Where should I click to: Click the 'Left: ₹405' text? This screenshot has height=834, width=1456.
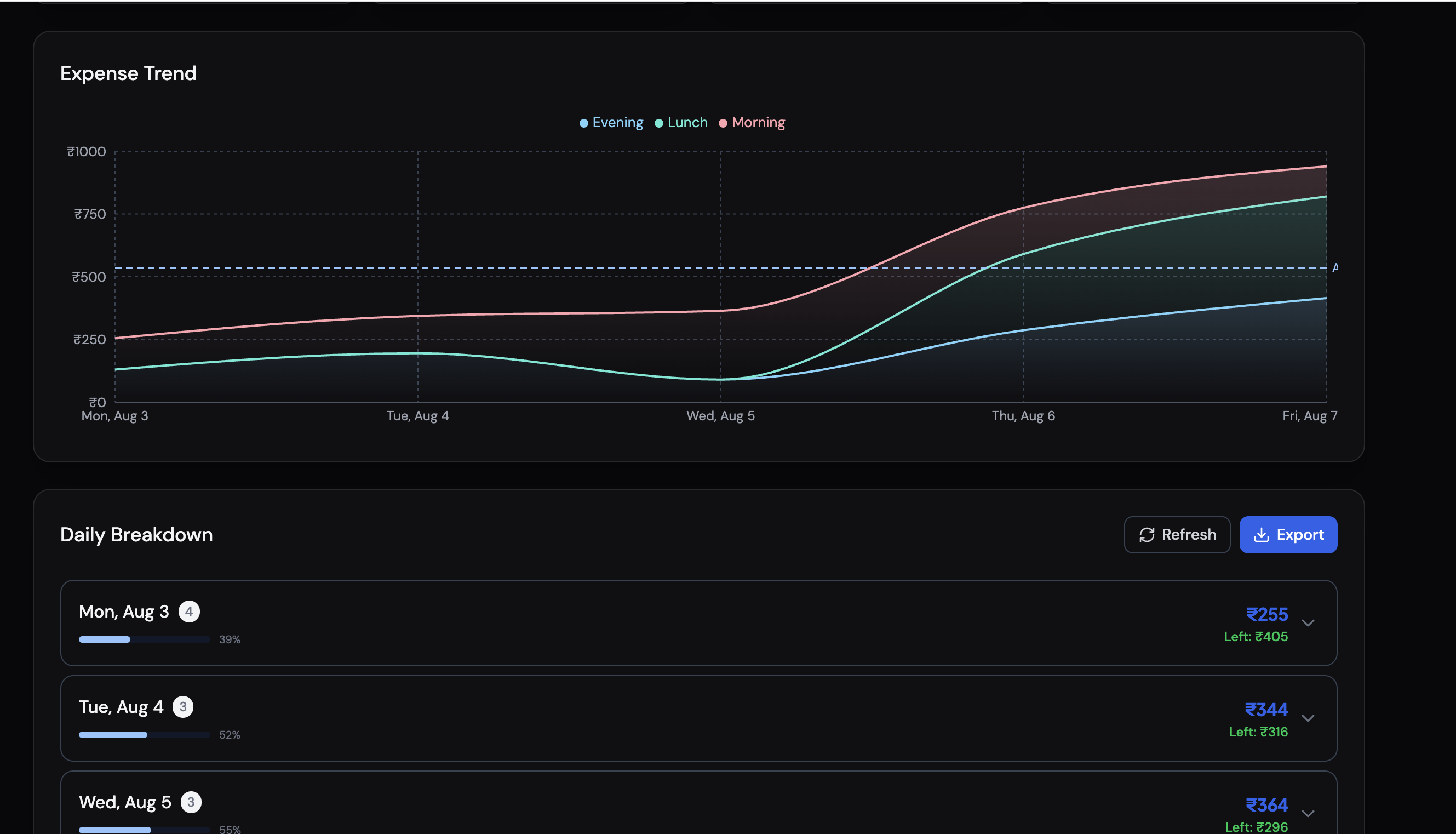pyautogui.click(x=1256, y=636)
